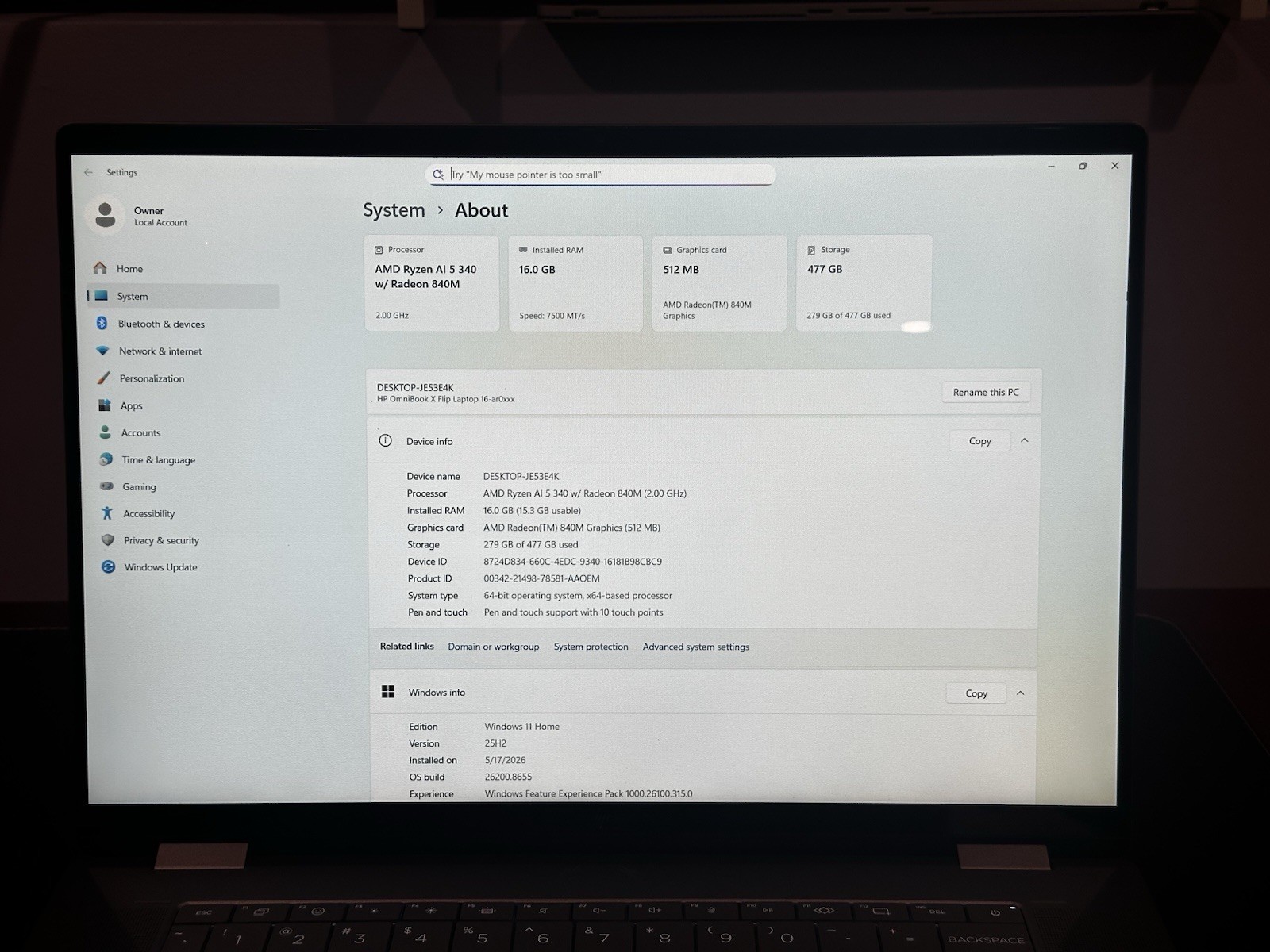The width and height of the screenshot is (1270, 952).
Task: Click Rename this PC
Action: coord(986,392)
